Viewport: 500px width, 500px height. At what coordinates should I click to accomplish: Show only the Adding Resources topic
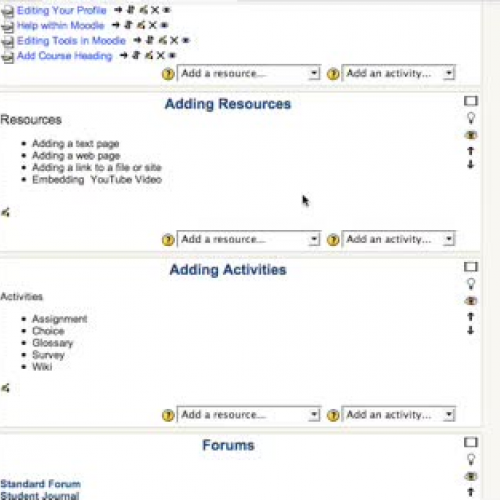click(471, 101)
